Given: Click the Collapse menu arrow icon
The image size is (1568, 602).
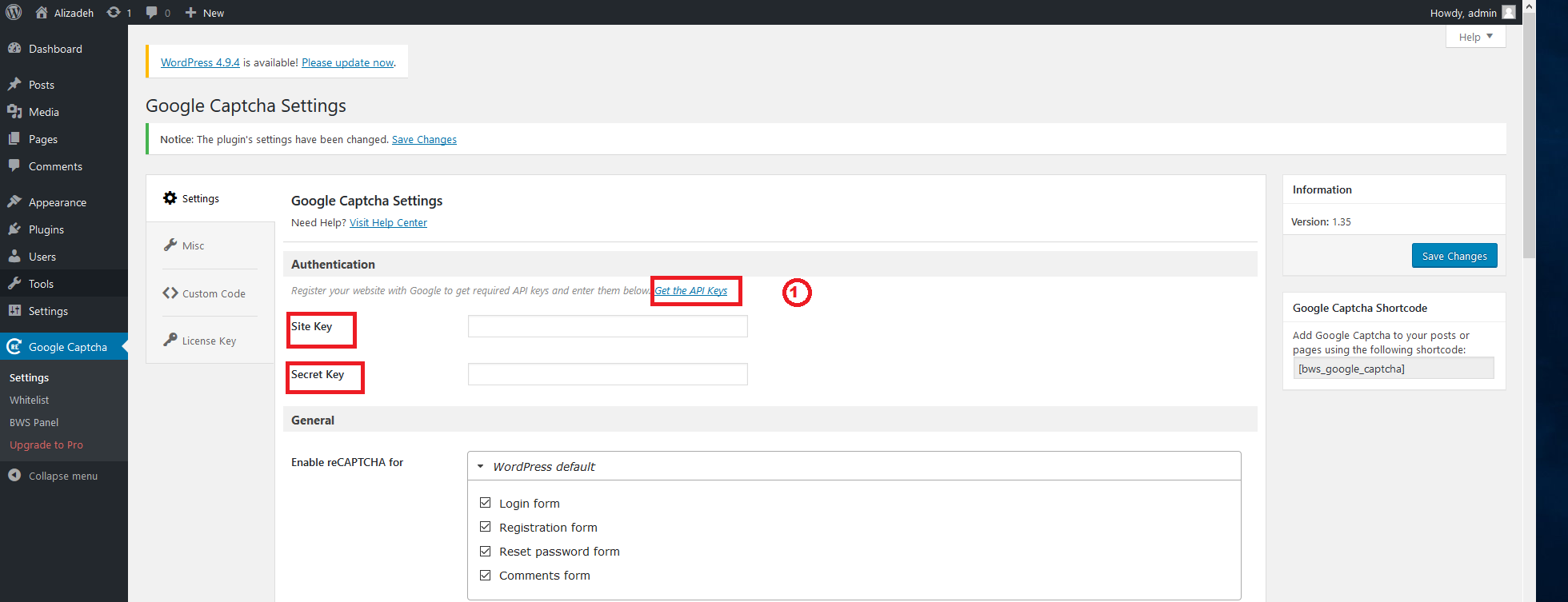Looking at the screenshot, I should 14,476.
